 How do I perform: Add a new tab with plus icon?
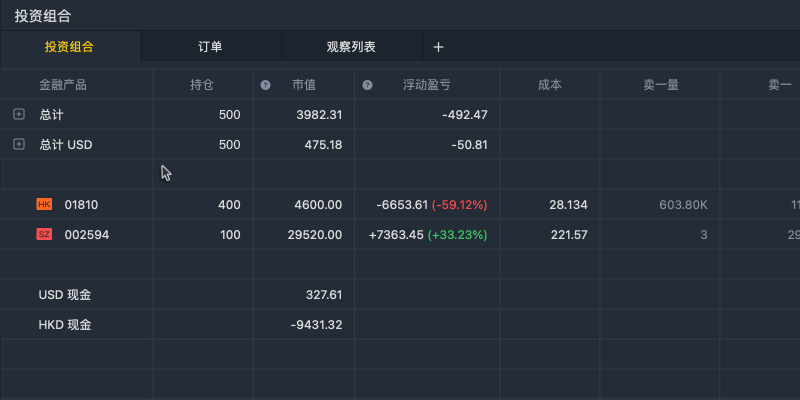click(438, 47)
